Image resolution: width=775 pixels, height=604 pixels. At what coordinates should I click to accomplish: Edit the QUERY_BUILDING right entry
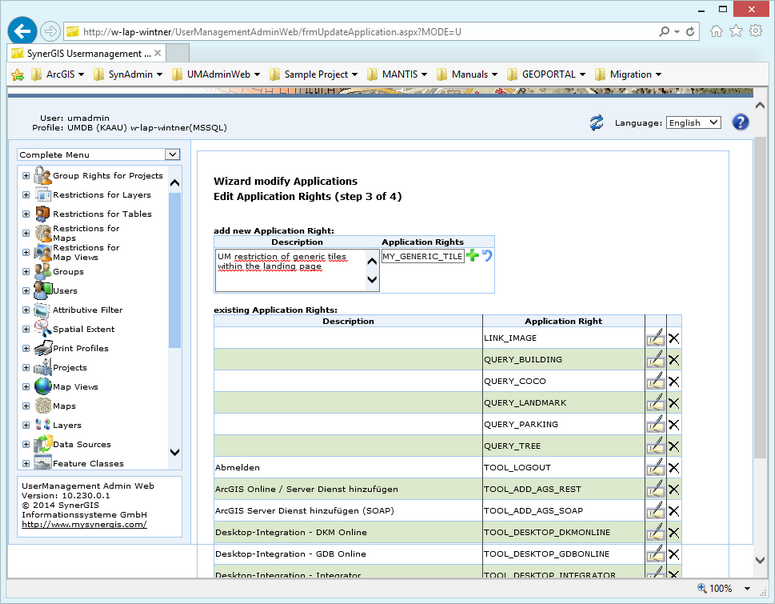(655, 360)
